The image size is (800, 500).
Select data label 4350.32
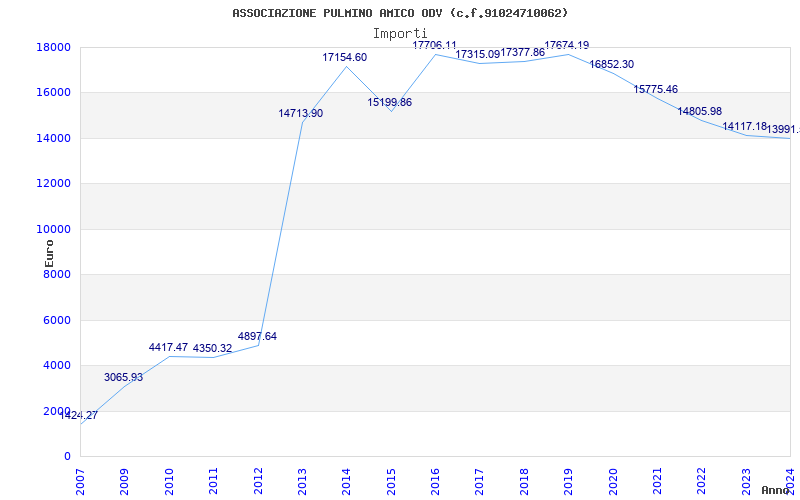212,348
